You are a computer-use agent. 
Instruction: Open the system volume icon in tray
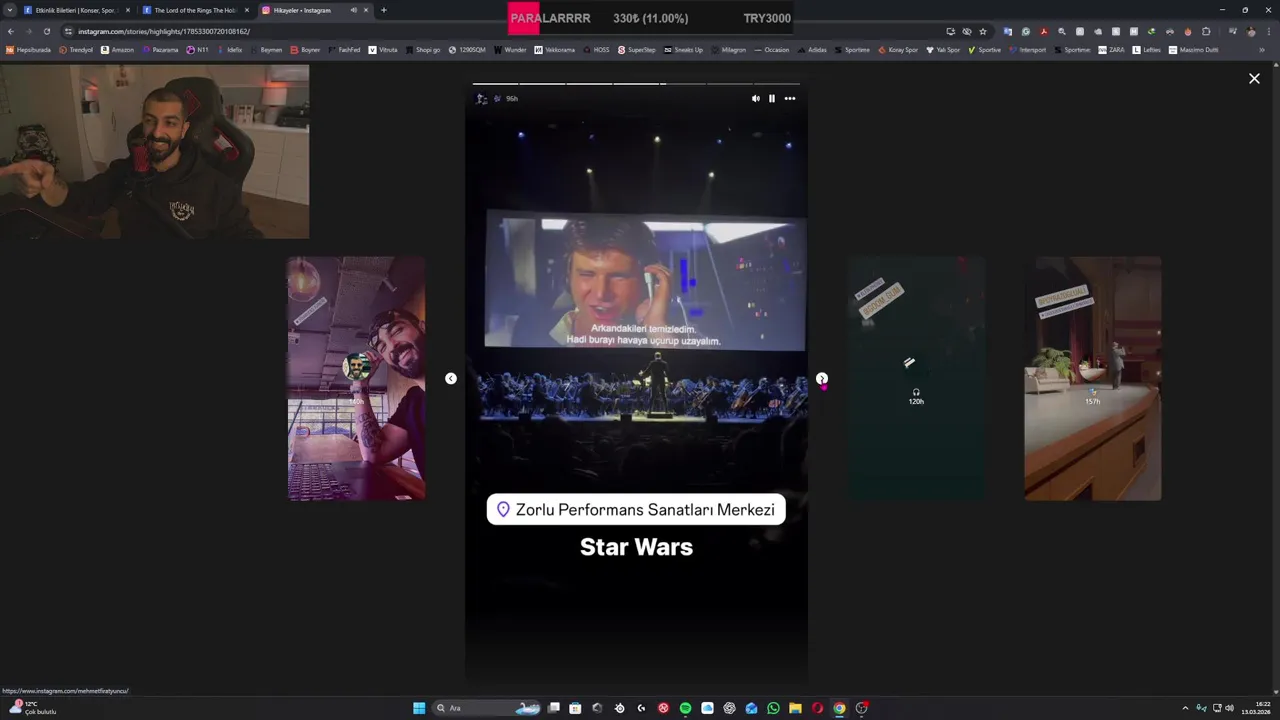tap(1229, 708)
